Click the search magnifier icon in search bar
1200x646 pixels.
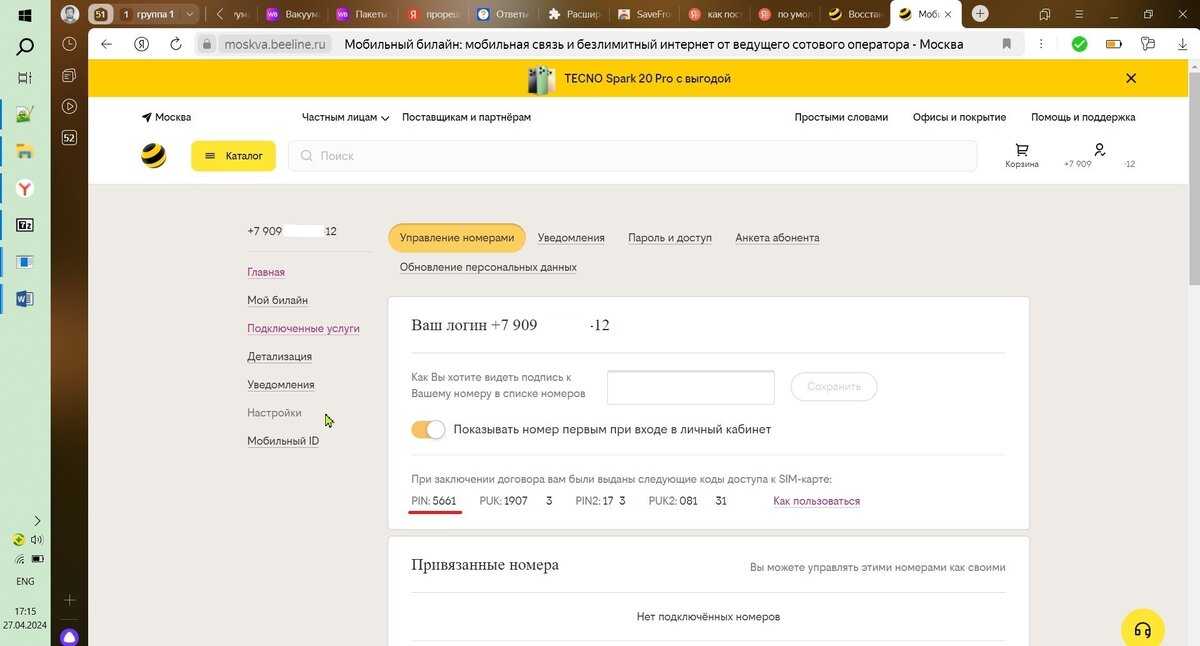click(305, 156)
